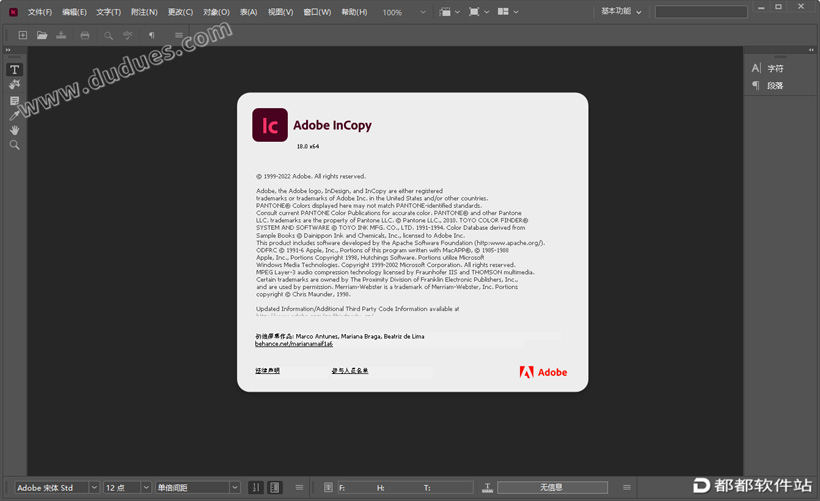Click the update copyfit icon near 无信息
820x501 pixels.
[487, 487]
